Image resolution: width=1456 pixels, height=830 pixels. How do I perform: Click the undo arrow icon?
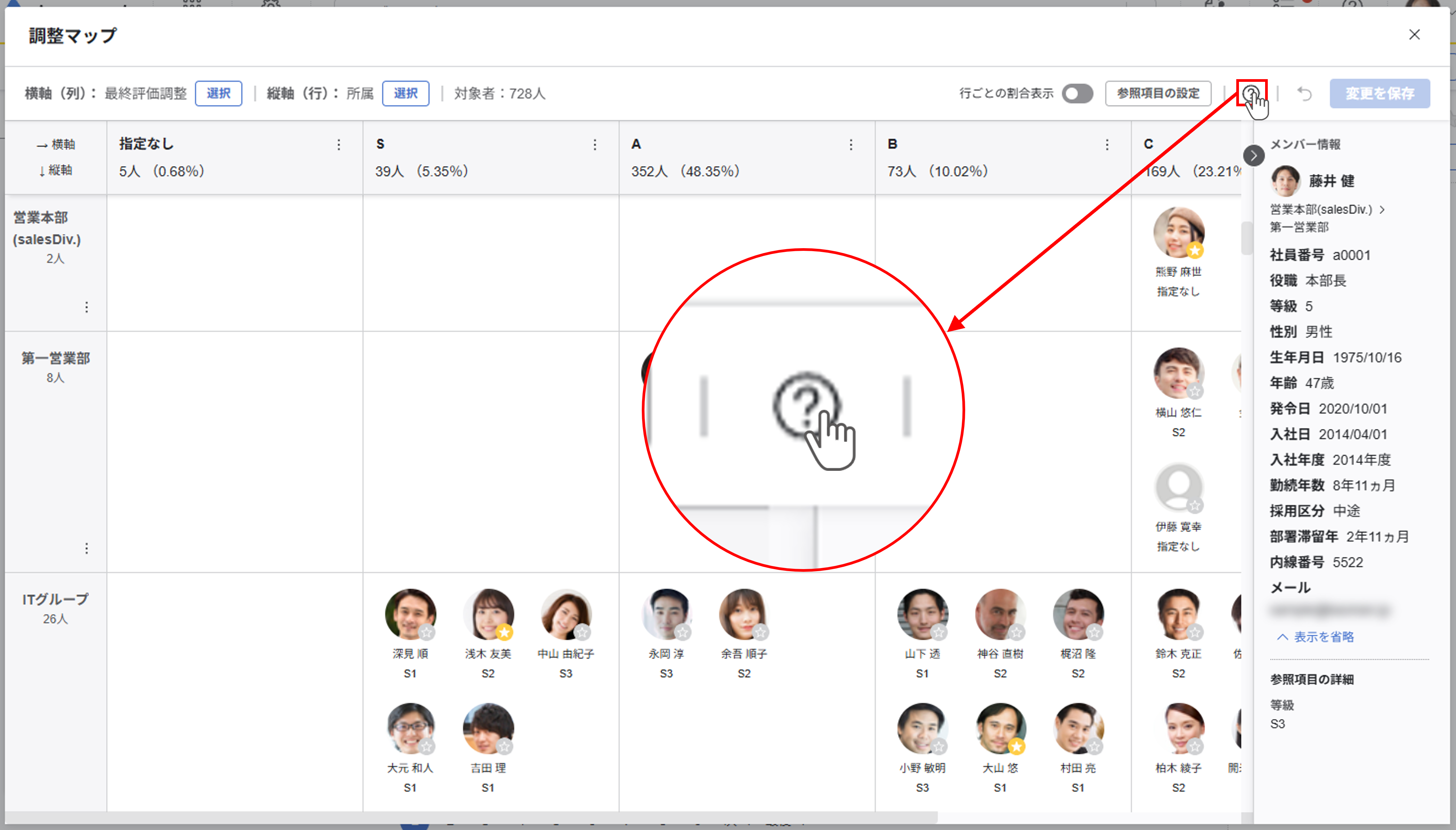click(x=1304, y=94)
